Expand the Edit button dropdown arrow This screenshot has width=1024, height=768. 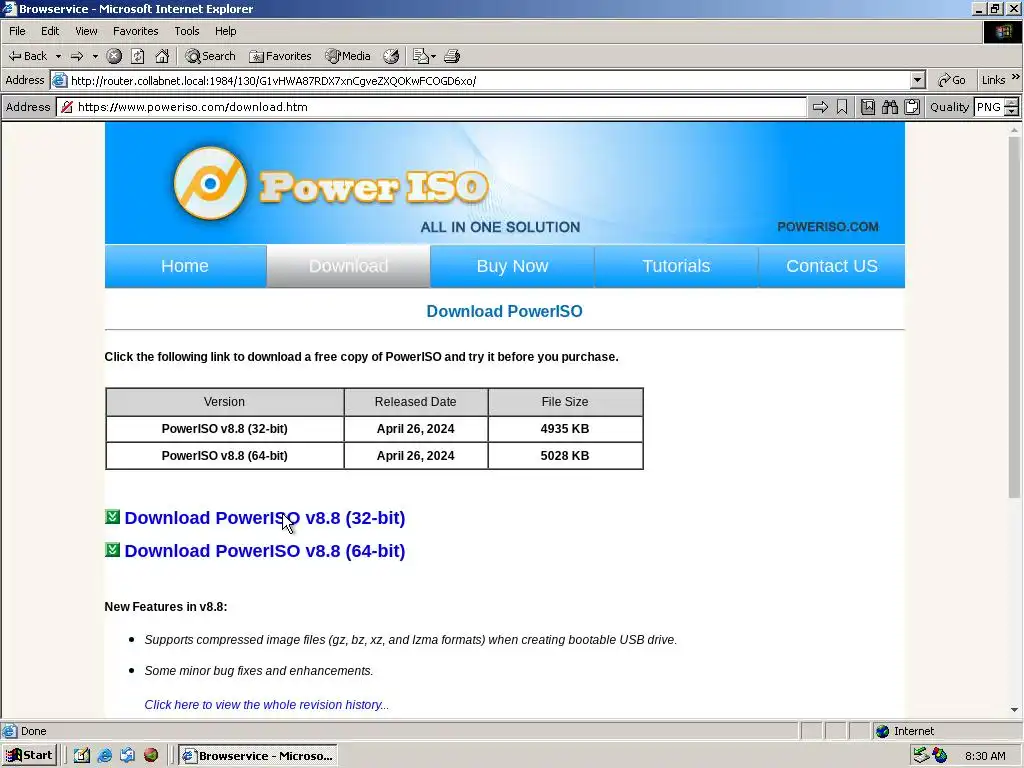click(434, 57)
